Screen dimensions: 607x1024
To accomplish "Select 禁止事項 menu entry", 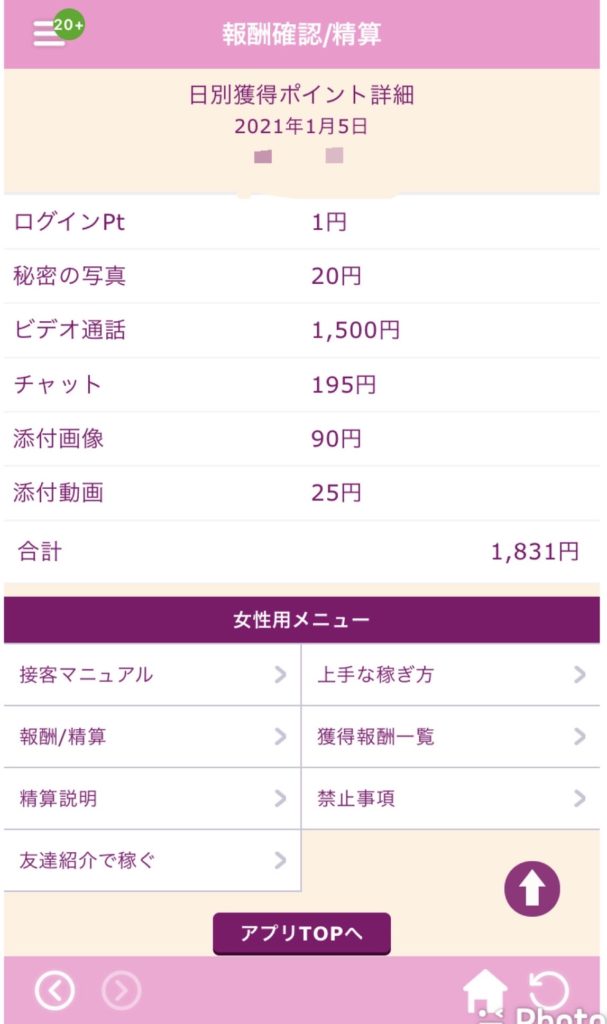I will tap(450, 799).
